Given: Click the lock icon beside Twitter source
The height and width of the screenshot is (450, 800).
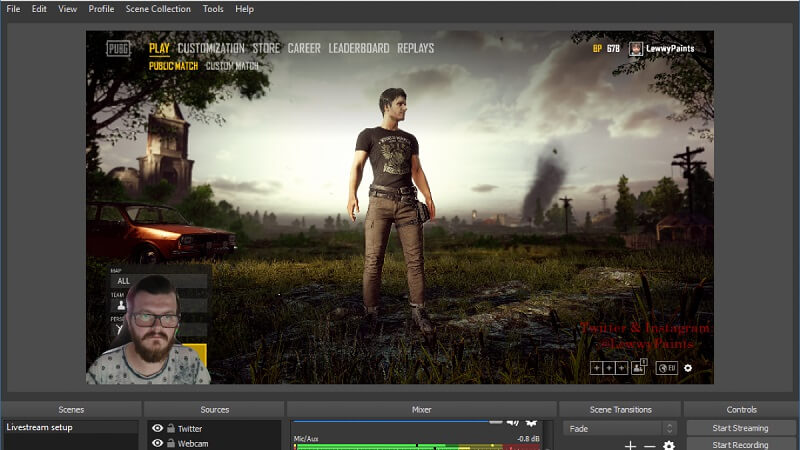Looking at the screenshot, I should click(171, 429).
